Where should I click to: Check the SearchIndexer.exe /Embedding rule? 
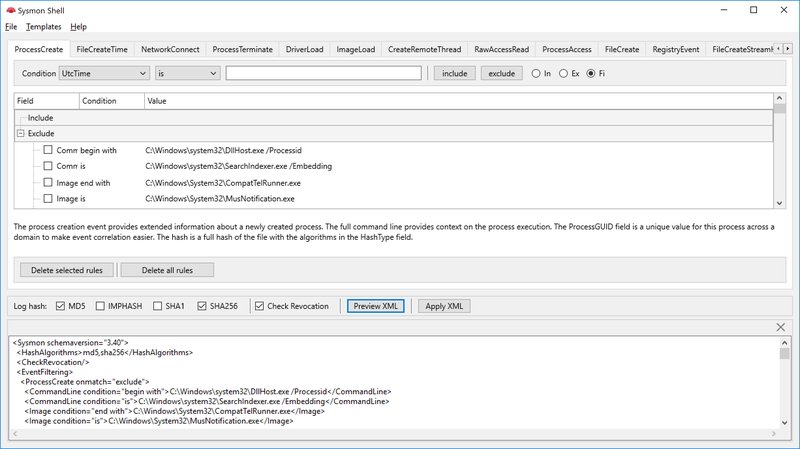pos(48,166)
